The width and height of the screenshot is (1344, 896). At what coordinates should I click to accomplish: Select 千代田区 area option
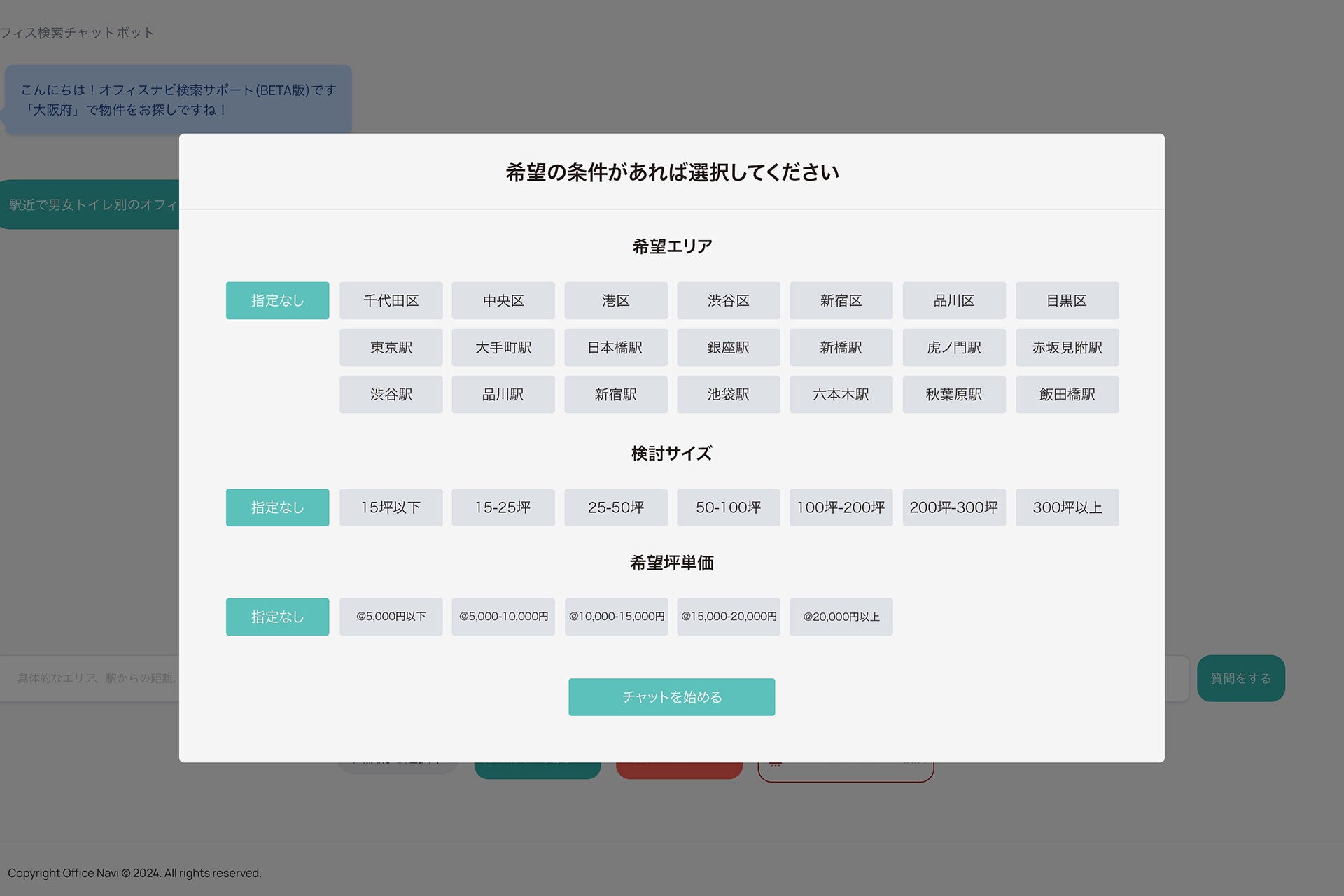391,300
